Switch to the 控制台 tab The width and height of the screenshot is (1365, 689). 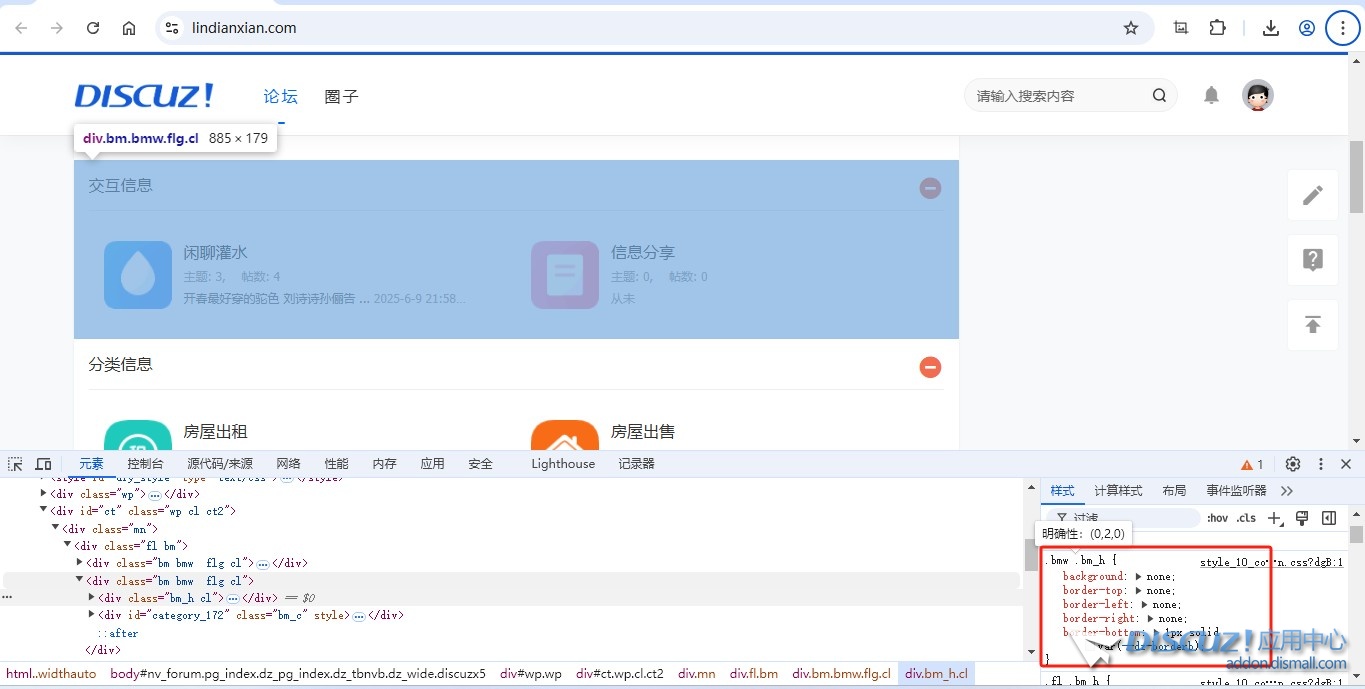point(145,464)
